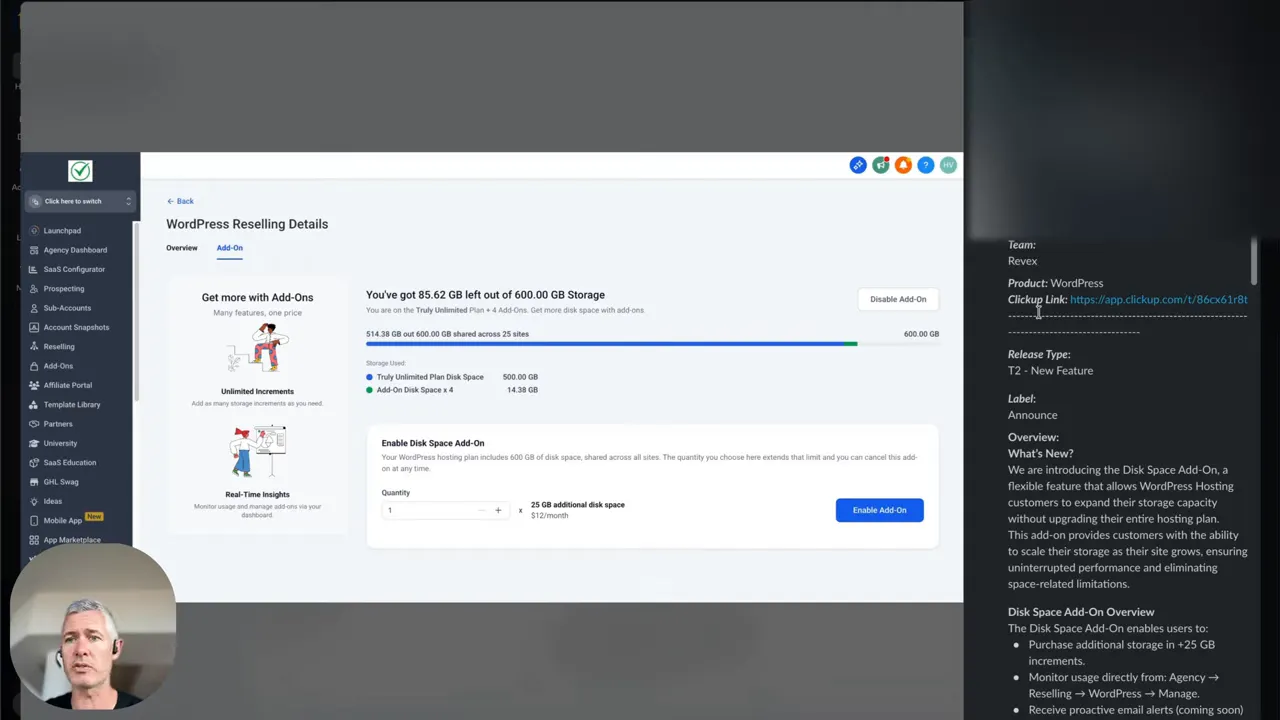Click the Sub-Accounts sidebar icon
1280x720 pixels.
(34, 308)
